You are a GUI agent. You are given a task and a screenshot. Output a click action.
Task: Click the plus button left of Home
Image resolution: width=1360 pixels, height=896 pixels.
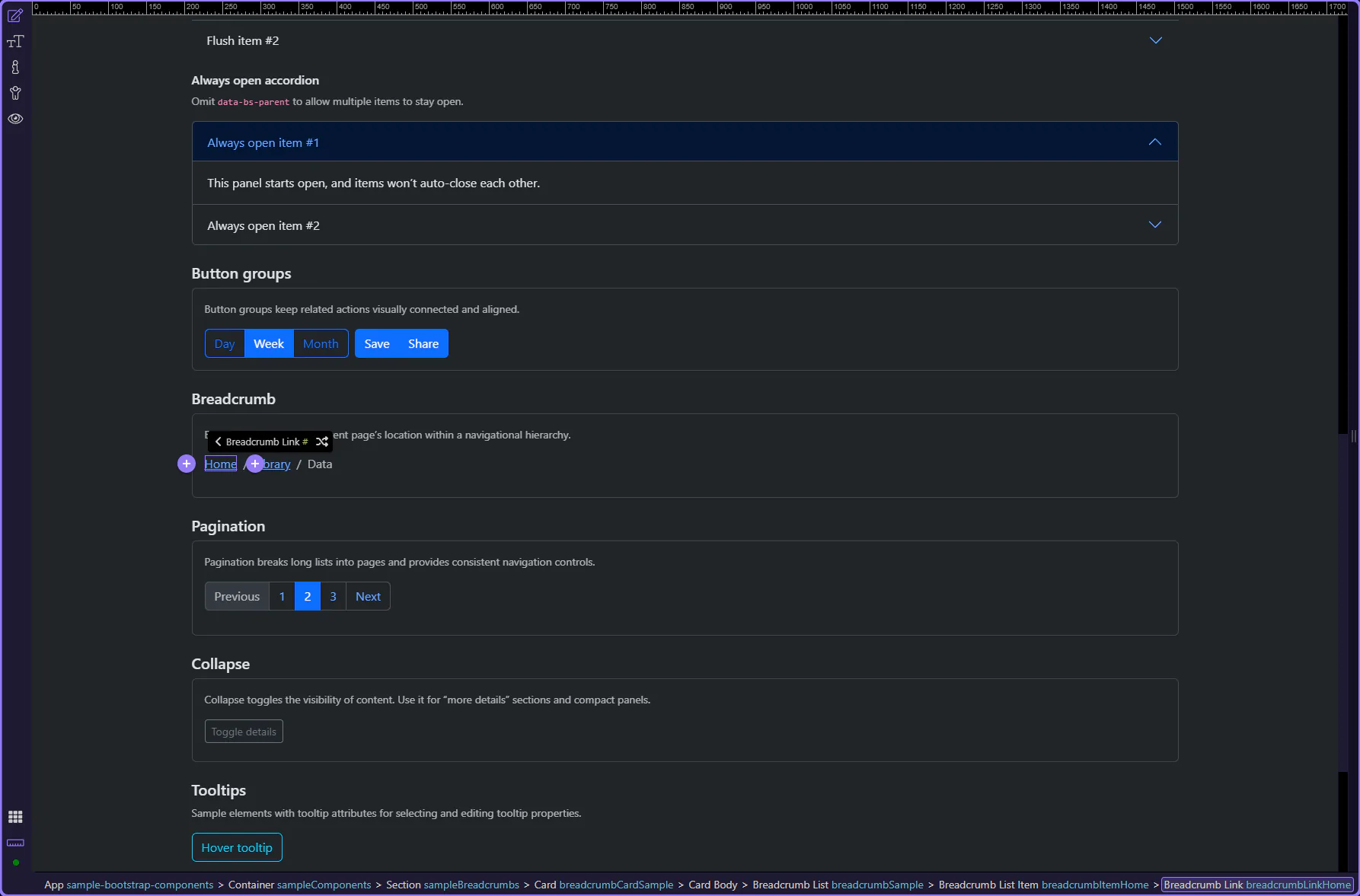tap(187, 464)
